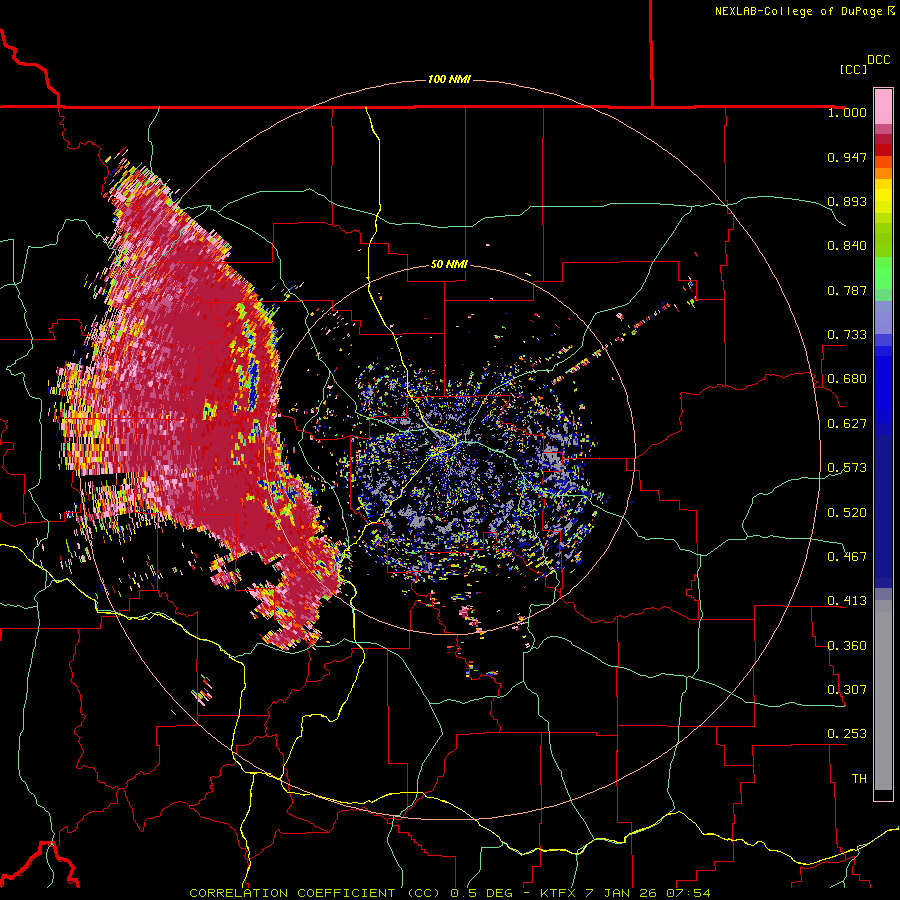The width and height of the screenshot is (900, 900).
Task: Click the gray segment of the color bar
Action: (x=883, y=695)
